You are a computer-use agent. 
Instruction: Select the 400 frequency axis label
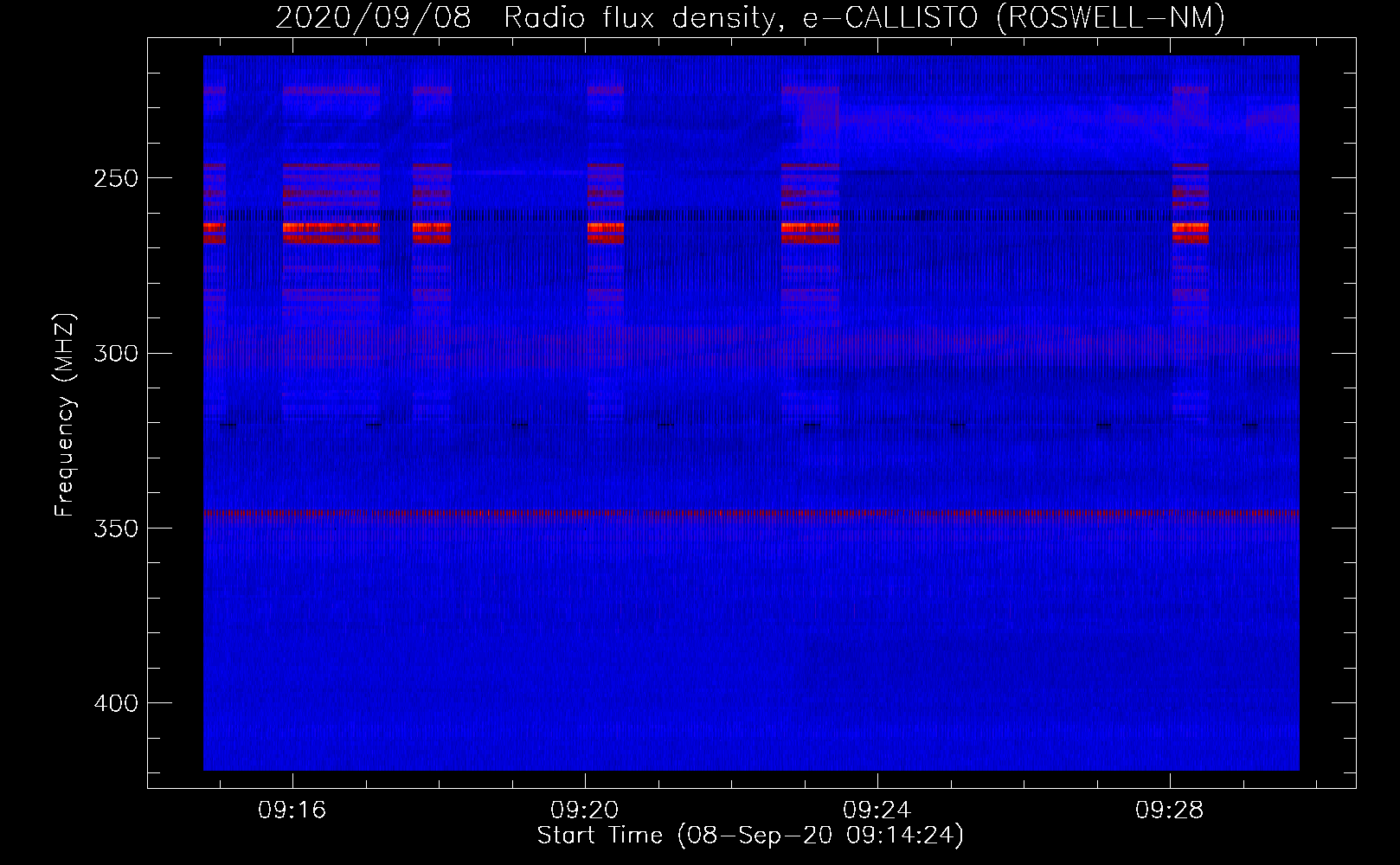(116, 703)
